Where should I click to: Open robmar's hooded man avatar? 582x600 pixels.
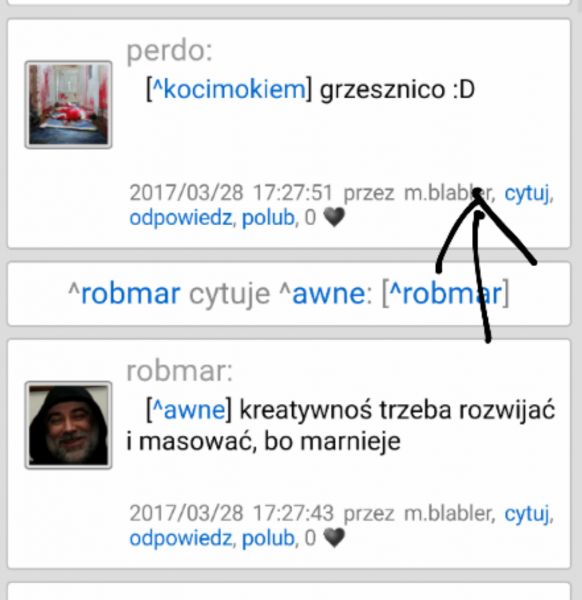[x=68, y=425]
